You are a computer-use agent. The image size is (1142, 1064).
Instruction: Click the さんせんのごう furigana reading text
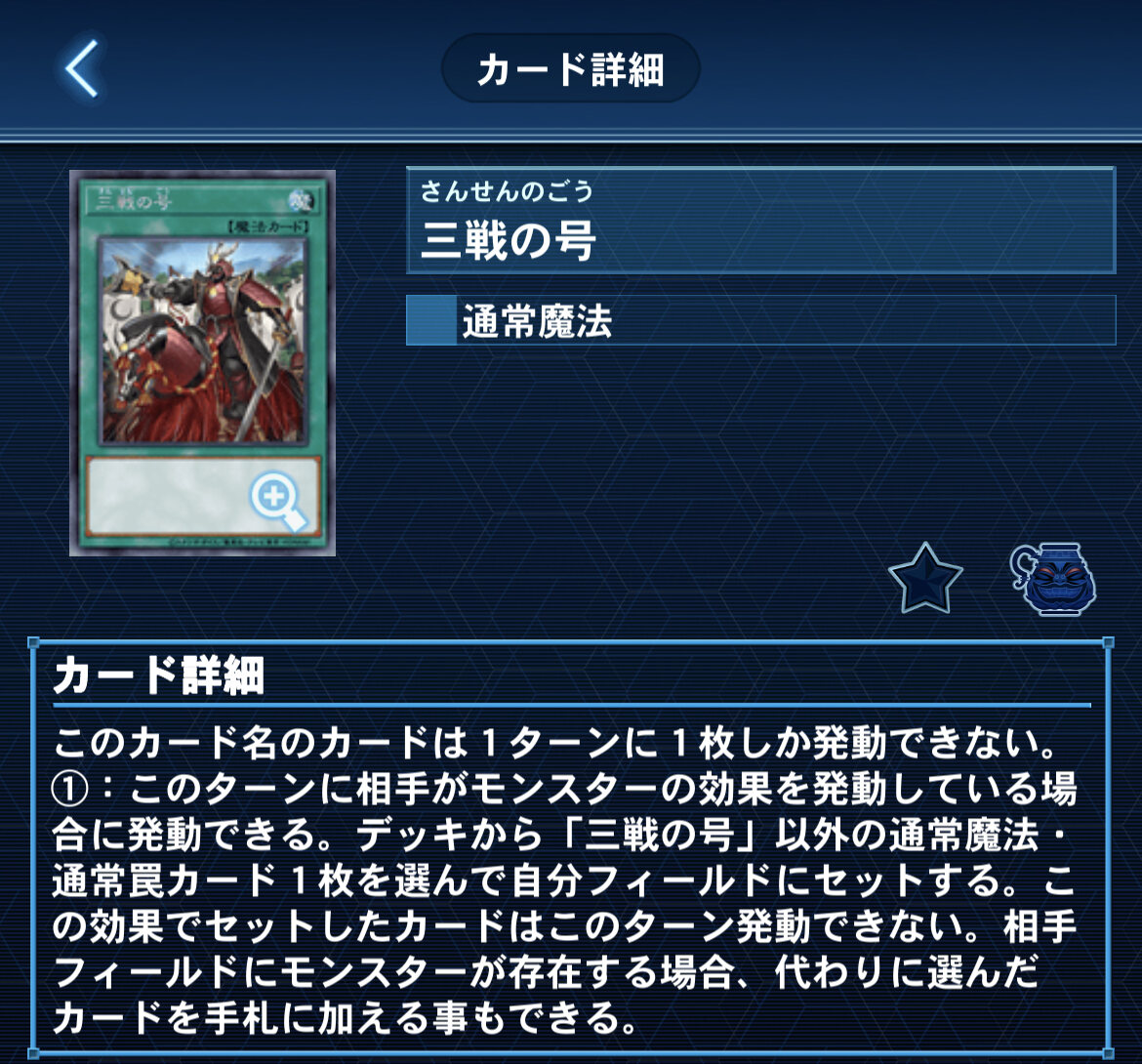(507, 190)
